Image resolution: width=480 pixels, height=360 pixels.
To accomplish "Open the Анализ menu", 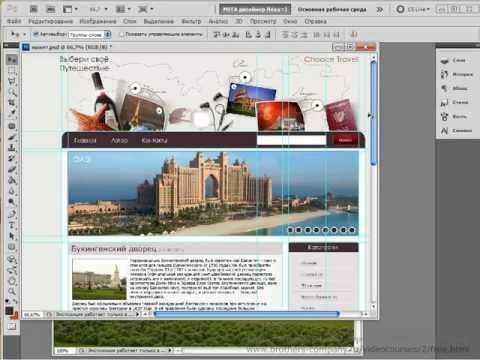I will (218, 21).
